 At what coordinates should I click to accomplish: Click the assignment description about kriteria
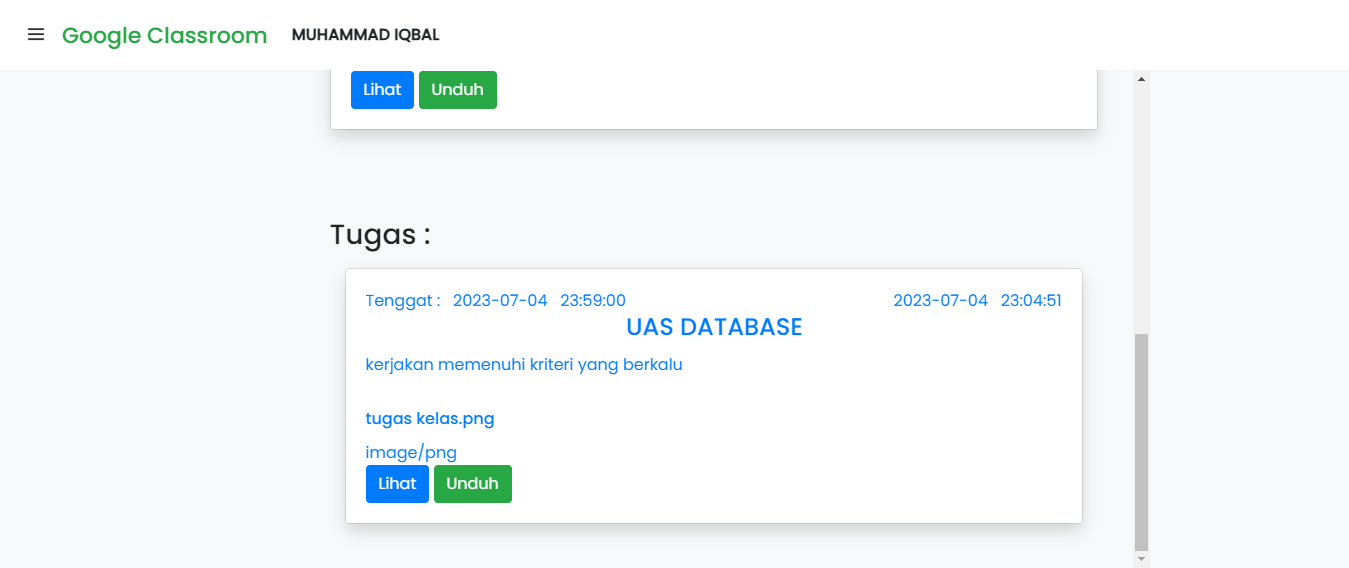(x=524, y=365)
